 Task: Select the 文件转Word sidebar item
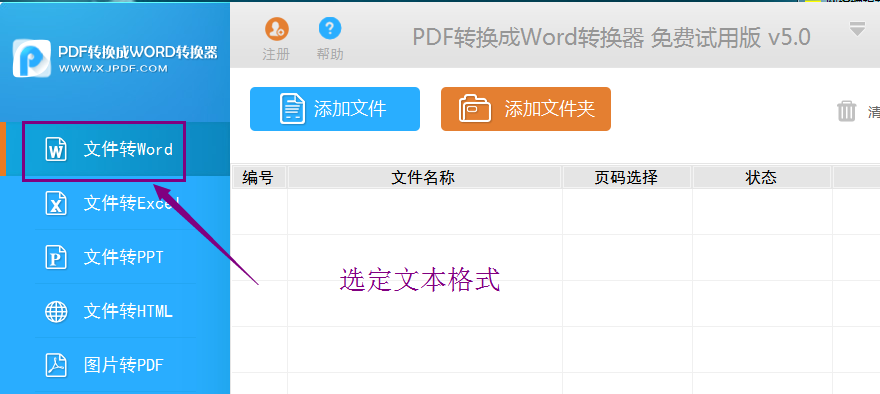[x=115, y=150]
